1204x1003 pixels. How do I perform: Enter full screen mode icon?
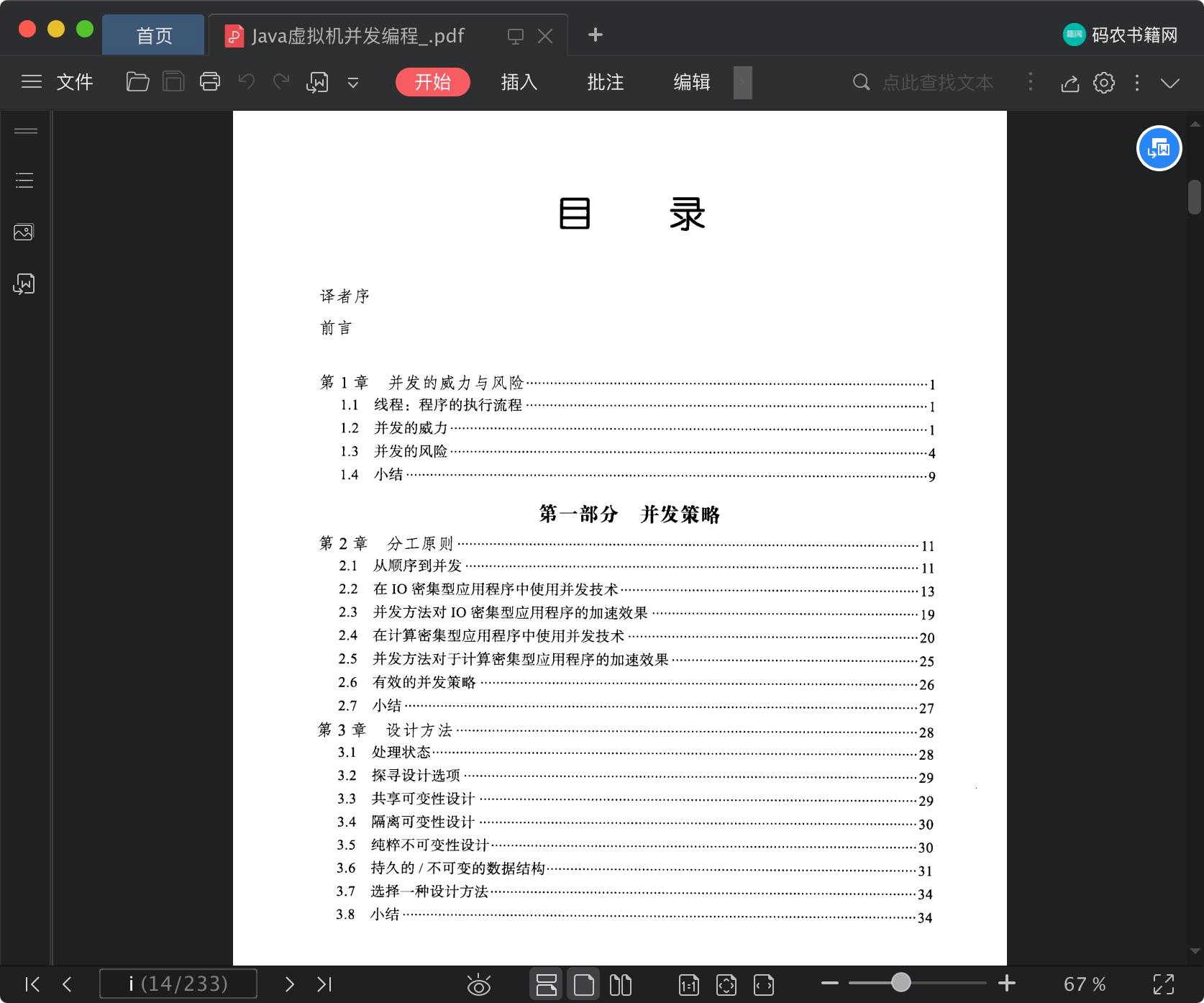point(1164,984)
